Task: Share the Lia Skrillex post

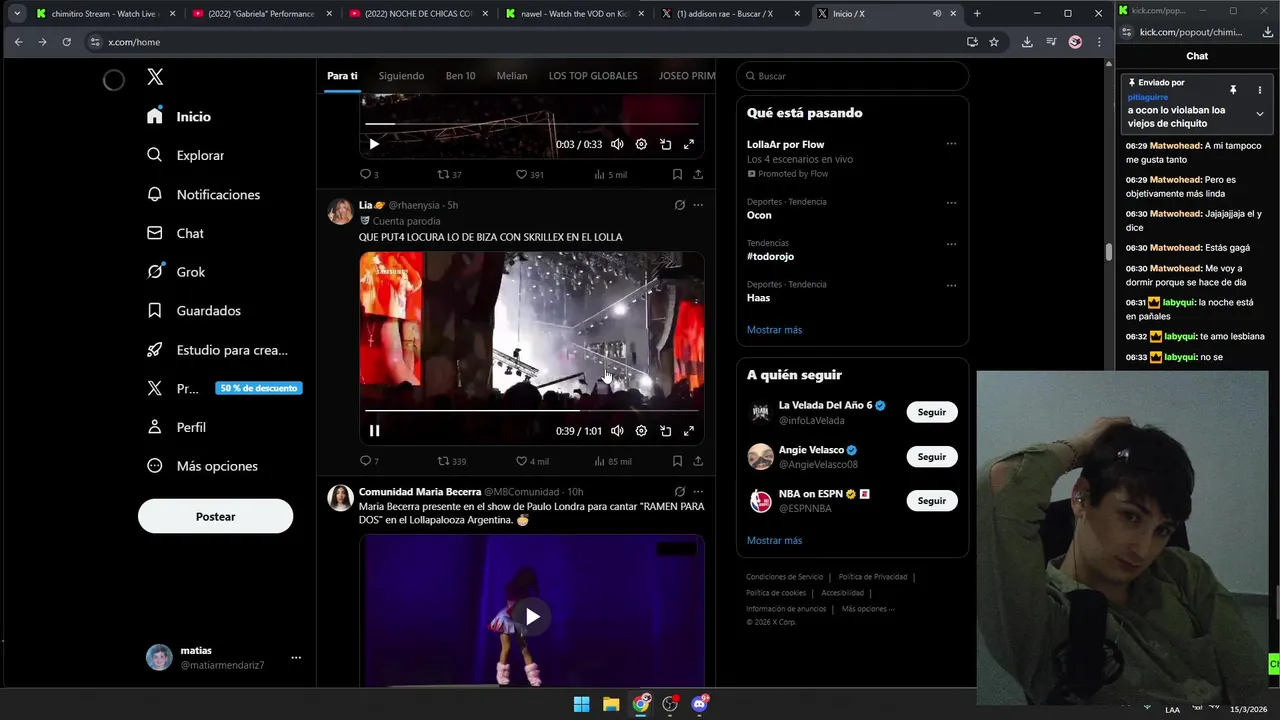Action: pos(698,461)
